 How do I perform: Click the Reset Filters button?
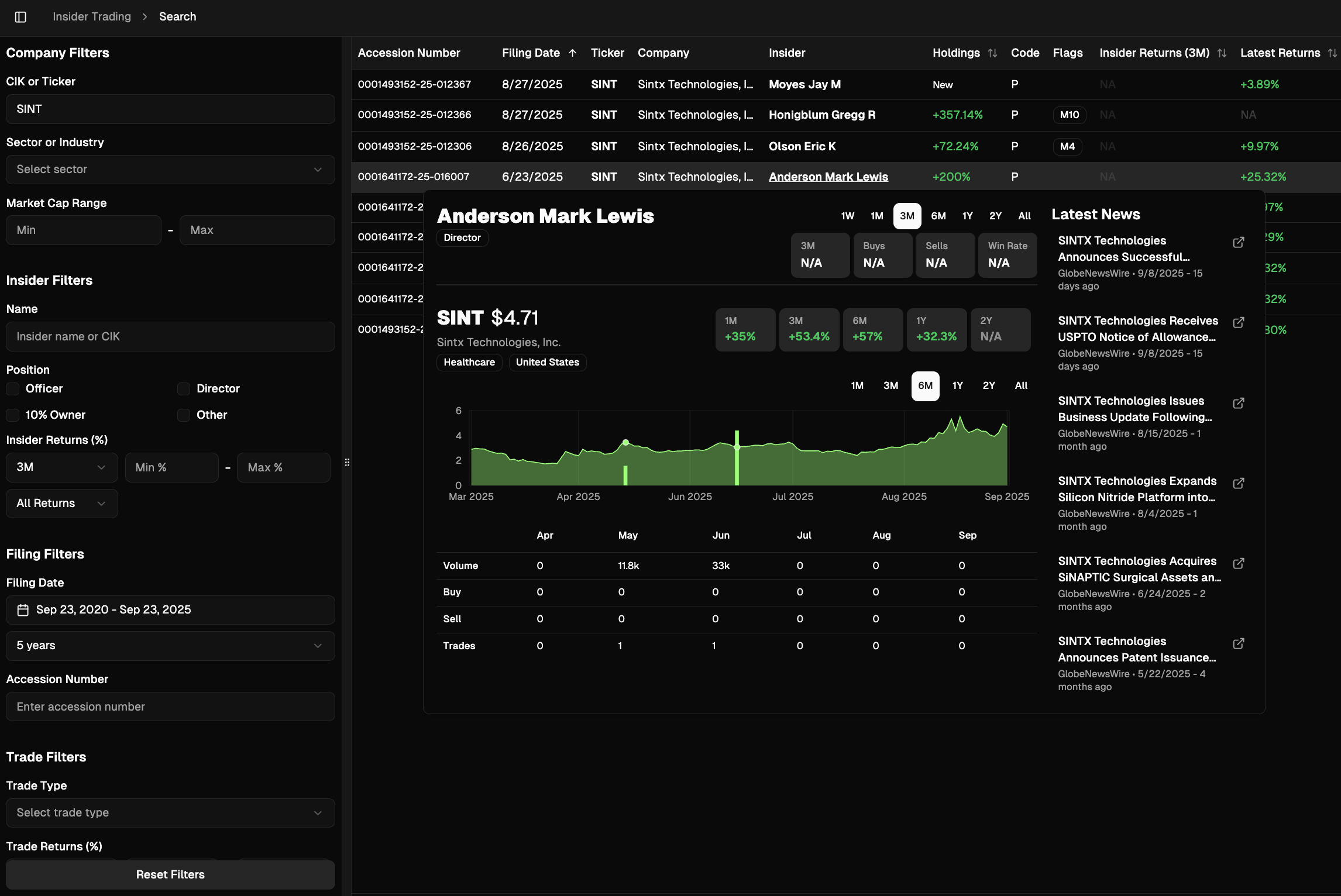pyautogui.click(x=170, y=875)
